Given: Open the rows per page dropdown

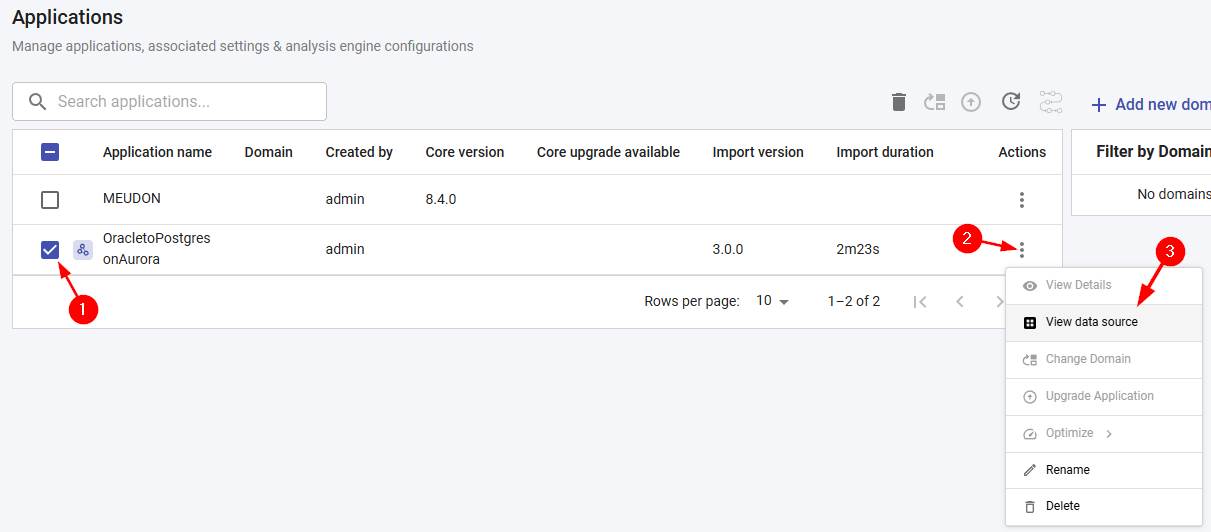Looking at the screenshot, I should tap(773, 301).
